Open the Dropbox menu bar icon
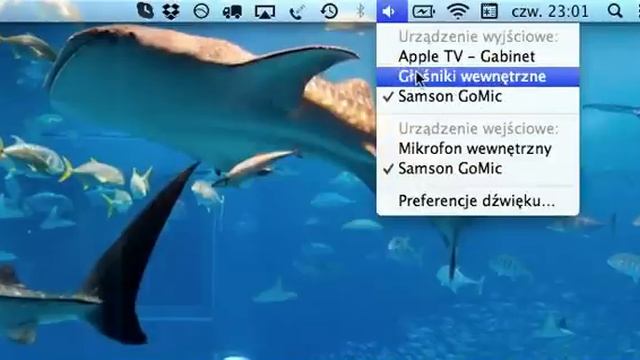Image resolution: width=640 pixels, height=360 pixels. click(x=171, y=11)
